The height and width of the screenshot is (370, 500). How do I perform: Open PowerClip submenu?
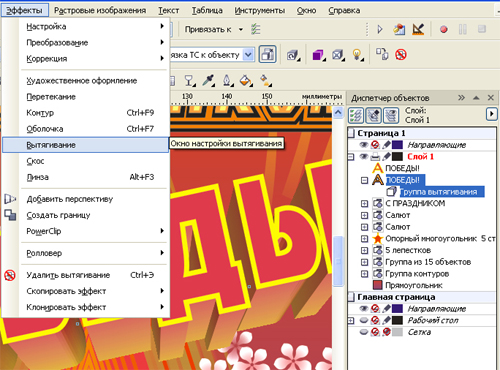(x=85, y=231)
